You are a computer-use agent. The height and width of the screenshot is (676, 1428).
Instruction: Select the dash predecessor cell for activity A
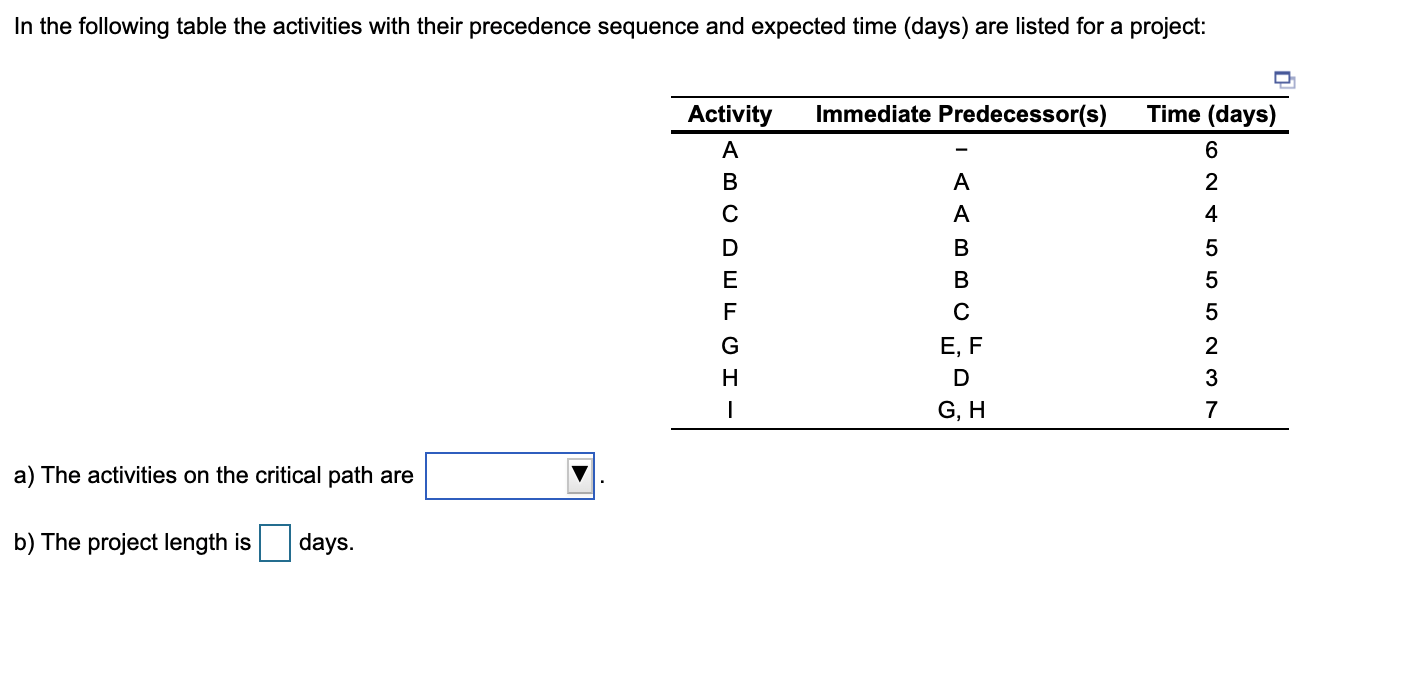point(961,152)
